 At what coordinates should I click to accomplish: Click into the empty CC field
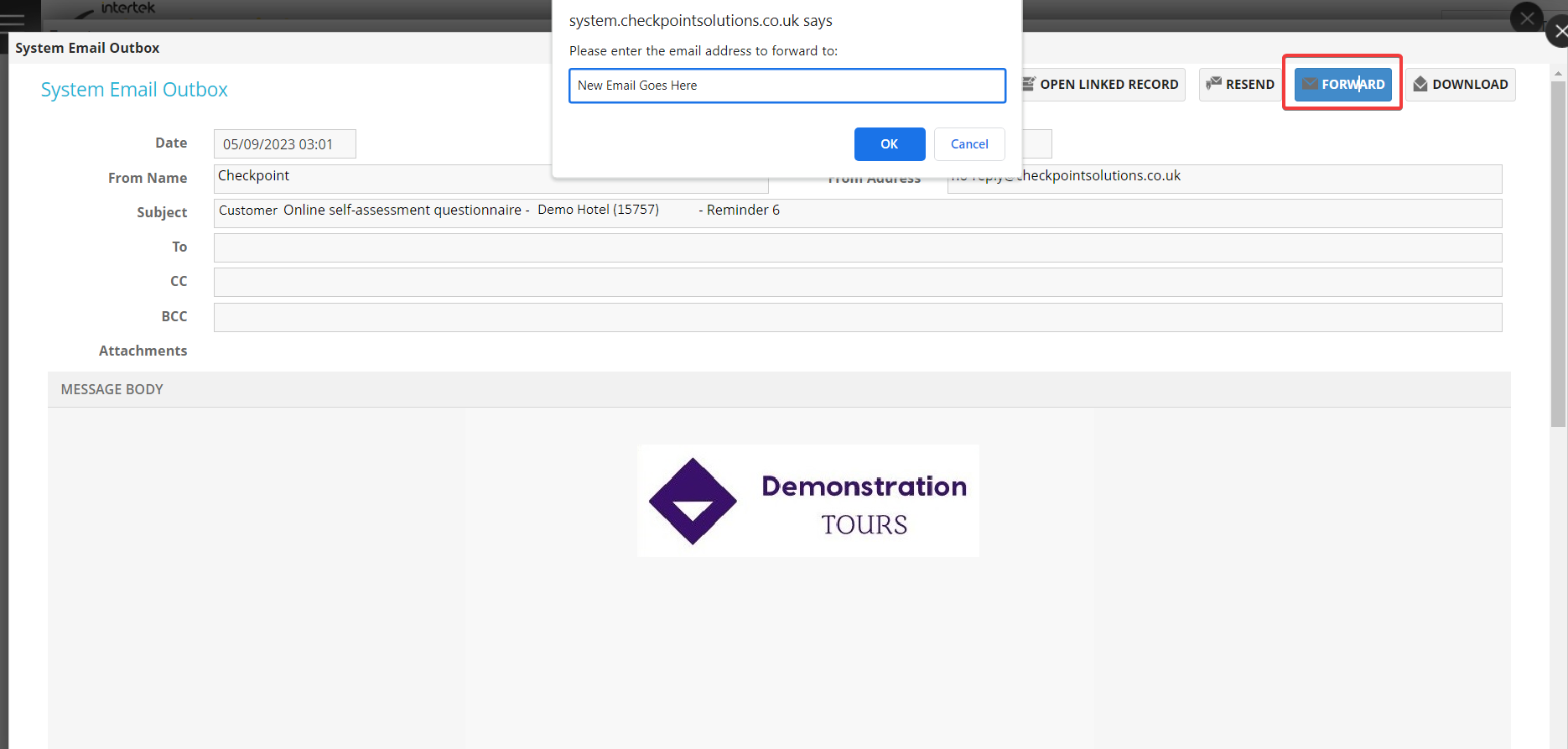point(857,282)
